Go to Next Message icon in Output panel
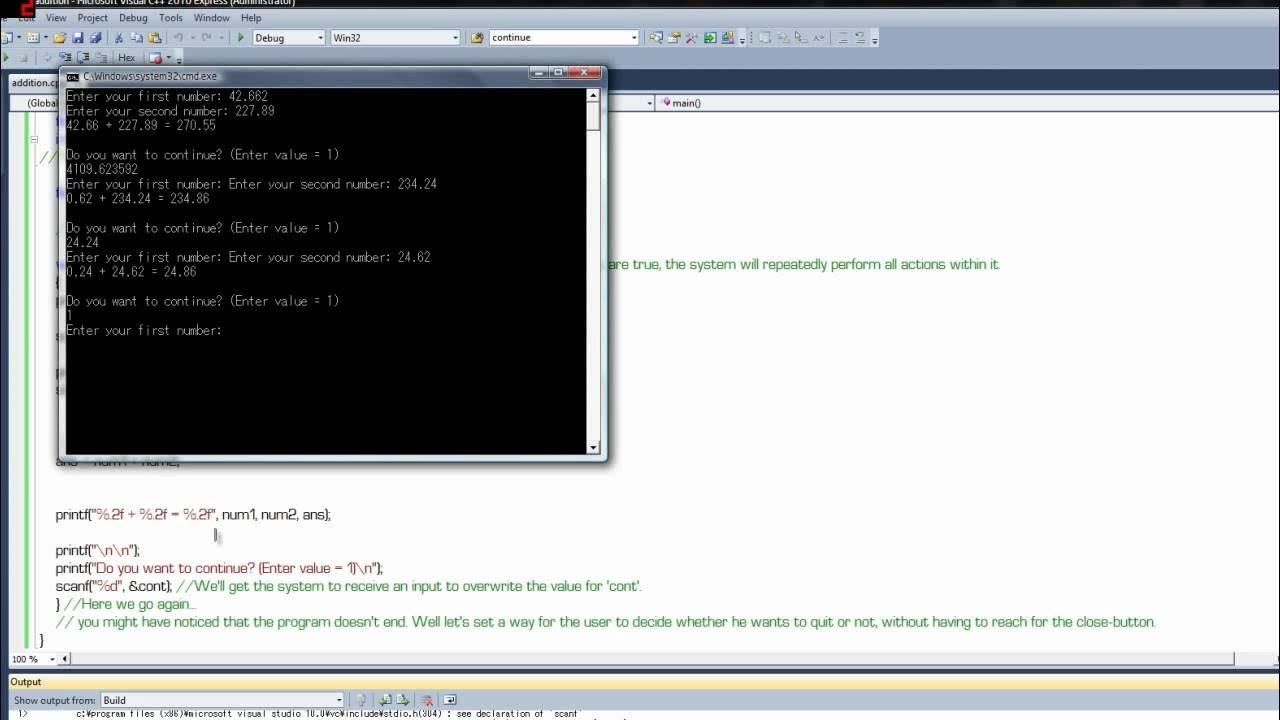 [403, 700]
